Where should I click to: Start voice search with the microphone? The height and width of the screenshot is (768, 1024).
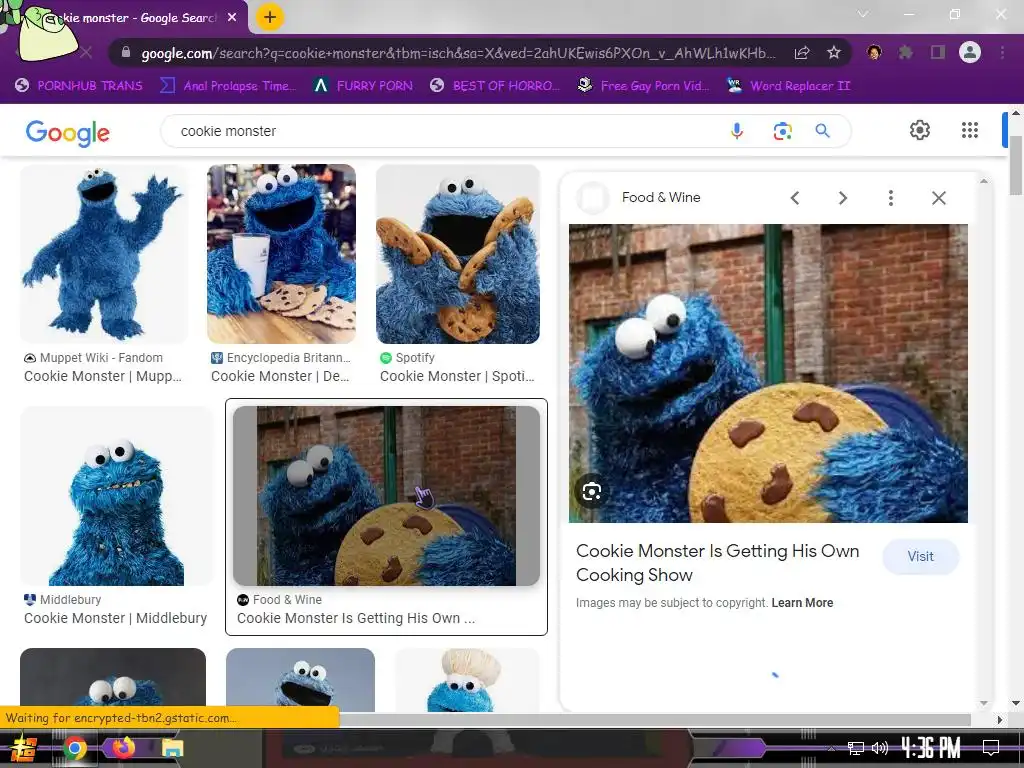coord(737,131)
